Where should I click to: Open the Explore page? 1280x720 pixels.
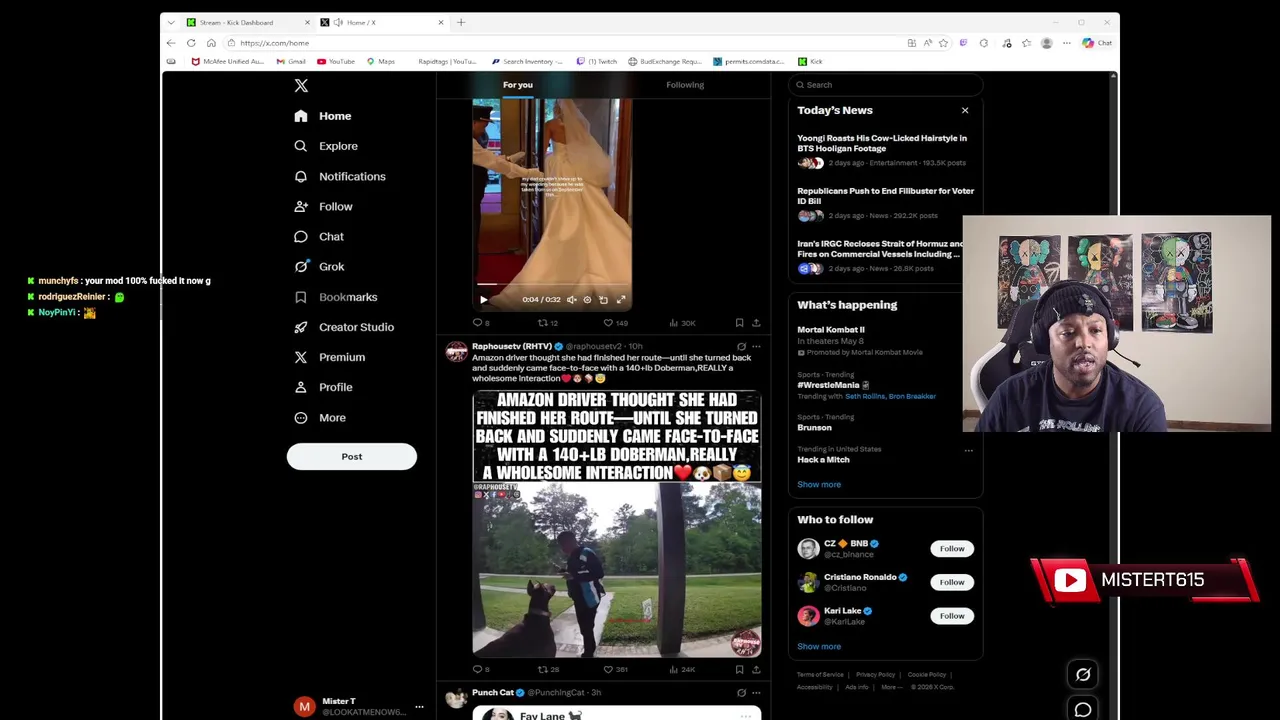pyautogui.click(x=326, y=146)
